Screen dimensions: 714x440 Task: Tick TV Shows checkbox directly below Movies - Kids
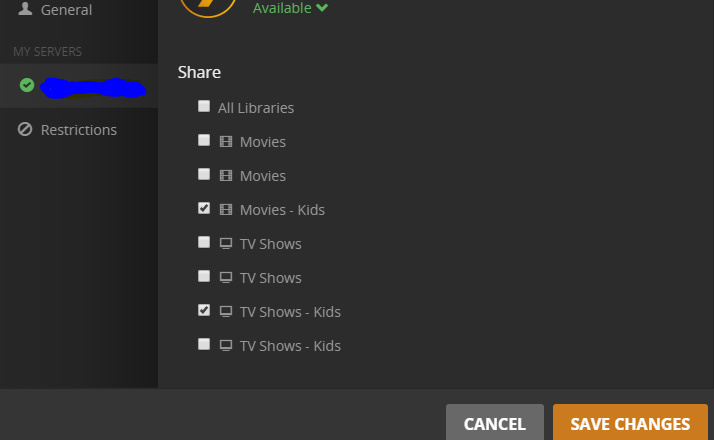[x=204, y=242]
